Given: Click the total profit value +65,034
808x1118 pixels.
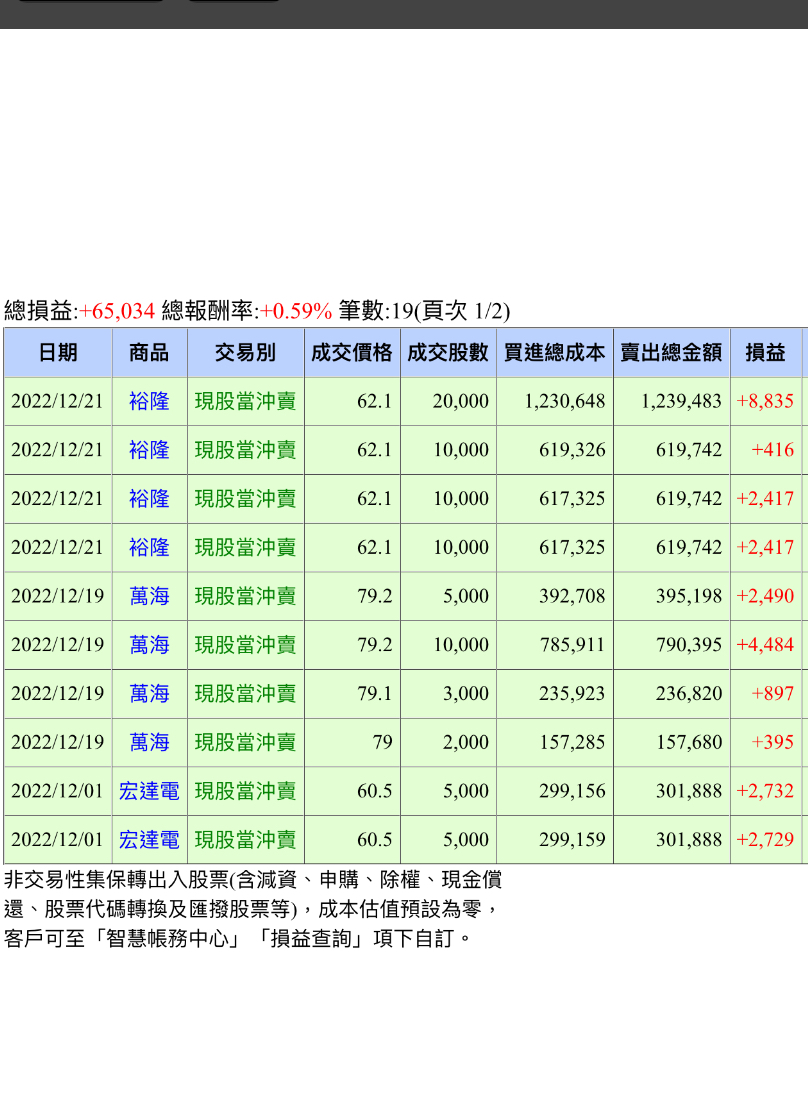Looking at the screenshot, I should point(116,311).
